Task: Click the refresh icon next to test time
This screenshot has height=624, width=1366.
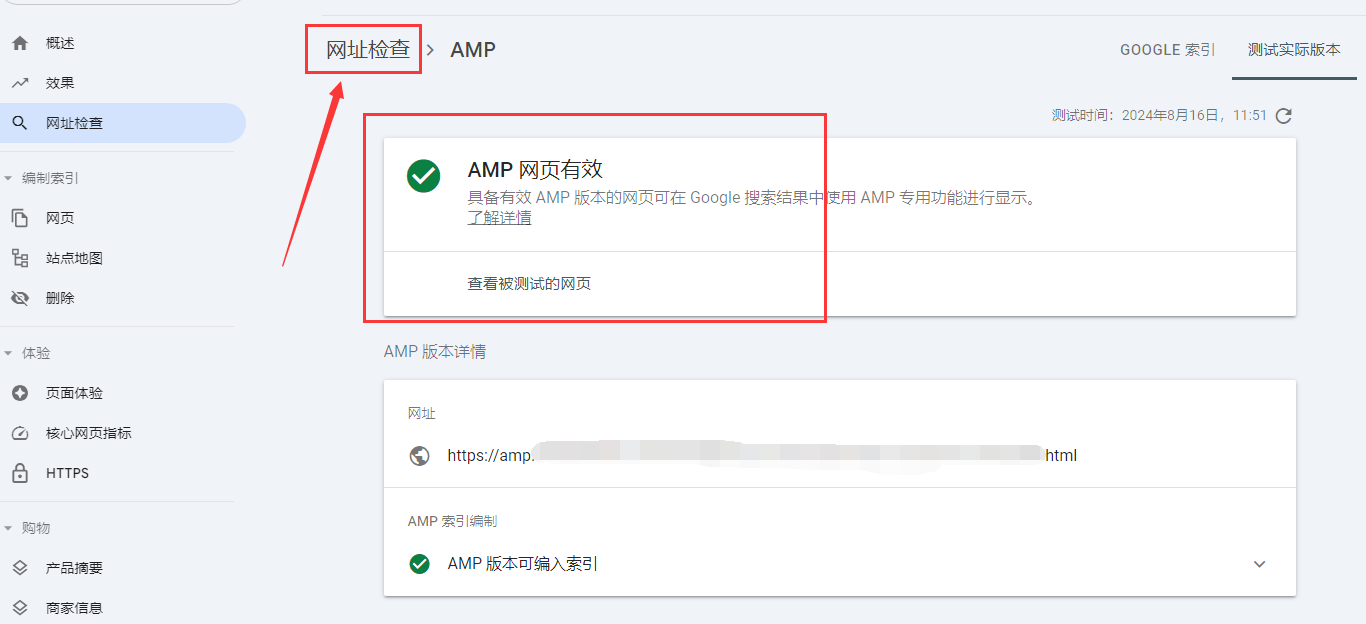Action: click(1284, 116)
